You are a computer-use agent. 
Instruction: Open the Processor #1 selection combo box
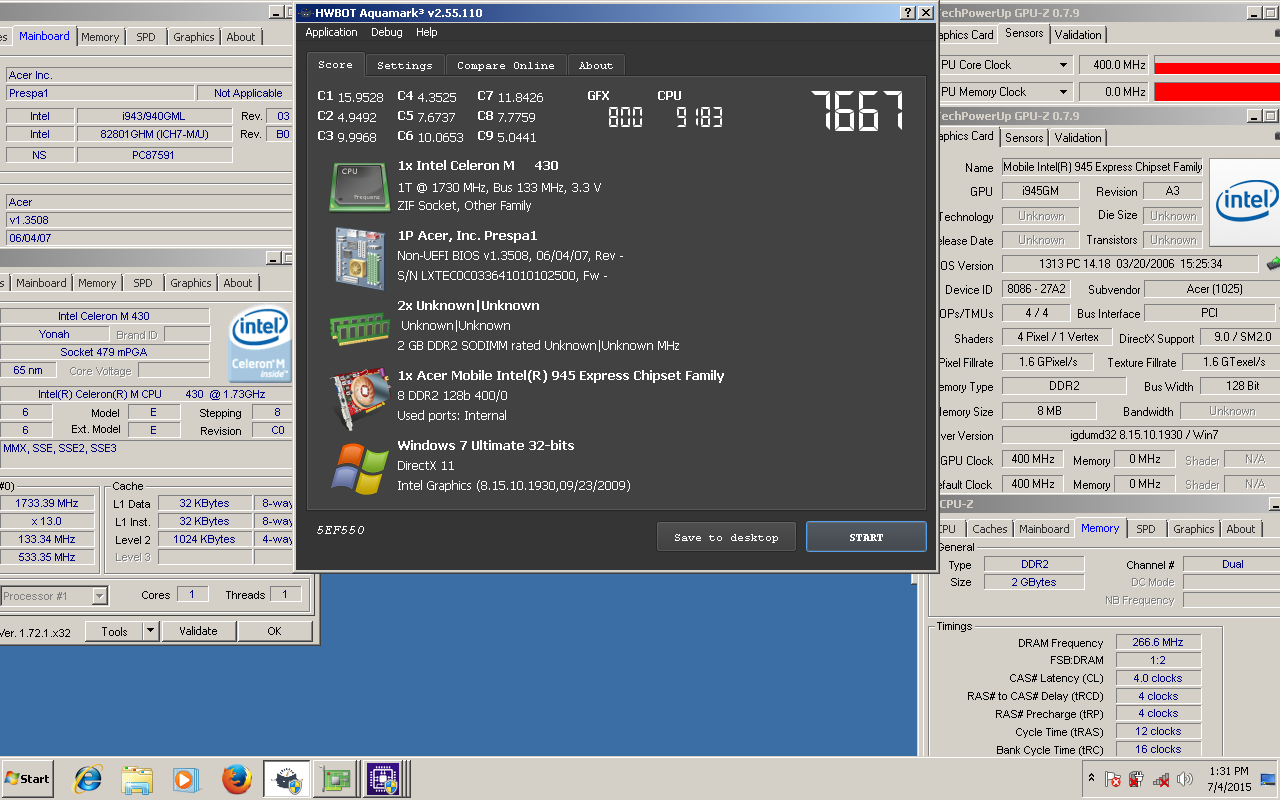click(54, 596)
